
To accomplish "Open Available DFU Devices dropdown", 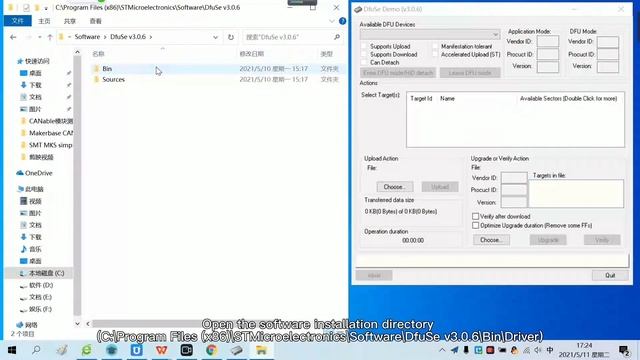I will (x=429, y=35).
